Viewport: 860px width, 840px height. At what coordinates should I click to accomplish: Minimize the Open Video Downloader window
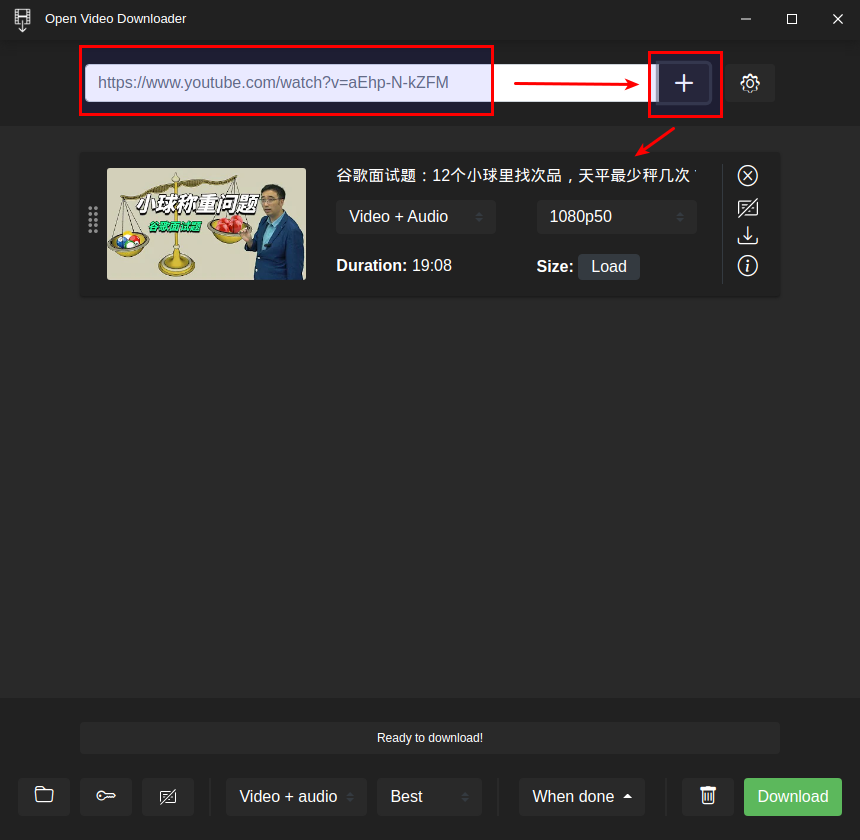[746, 19]
